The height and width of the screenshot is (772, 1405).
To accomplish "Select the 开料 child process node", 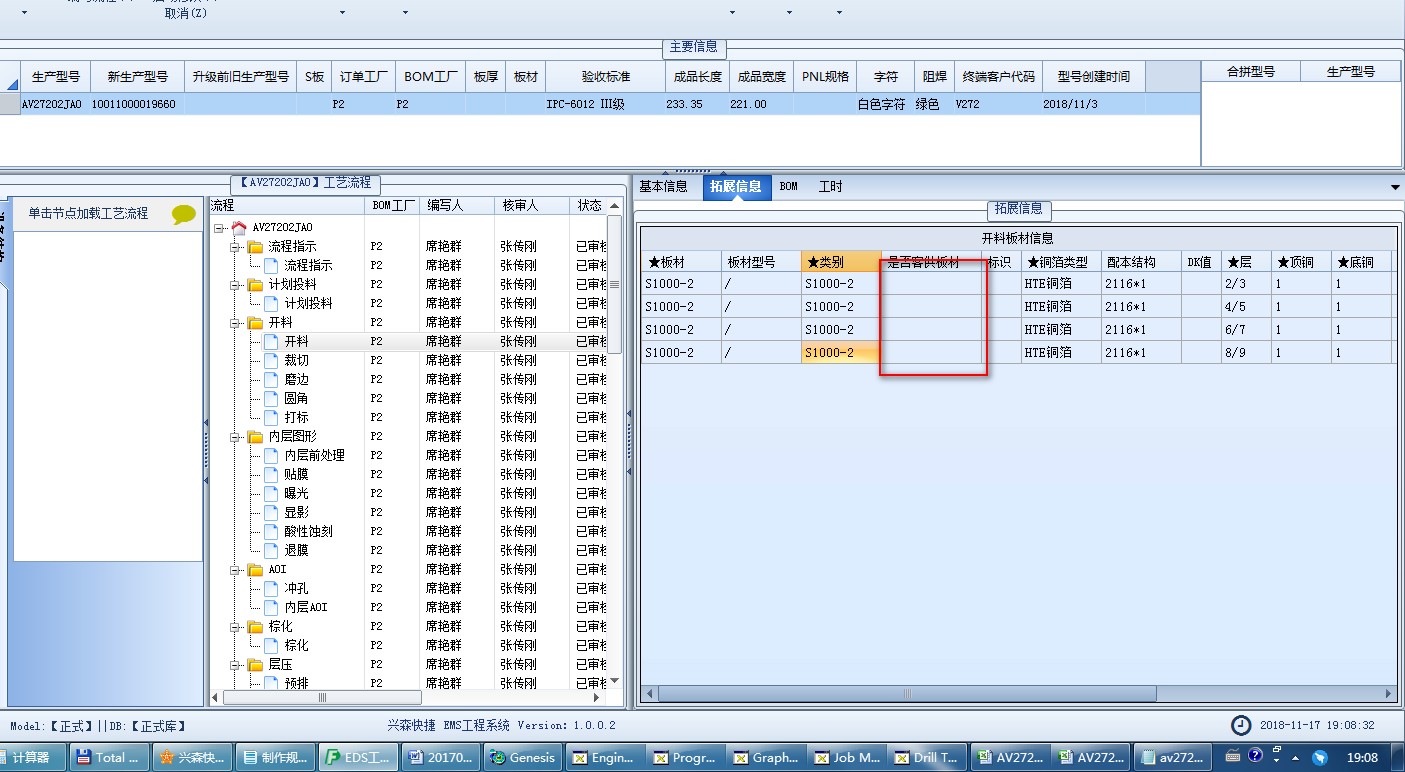I will click(296, 341).
